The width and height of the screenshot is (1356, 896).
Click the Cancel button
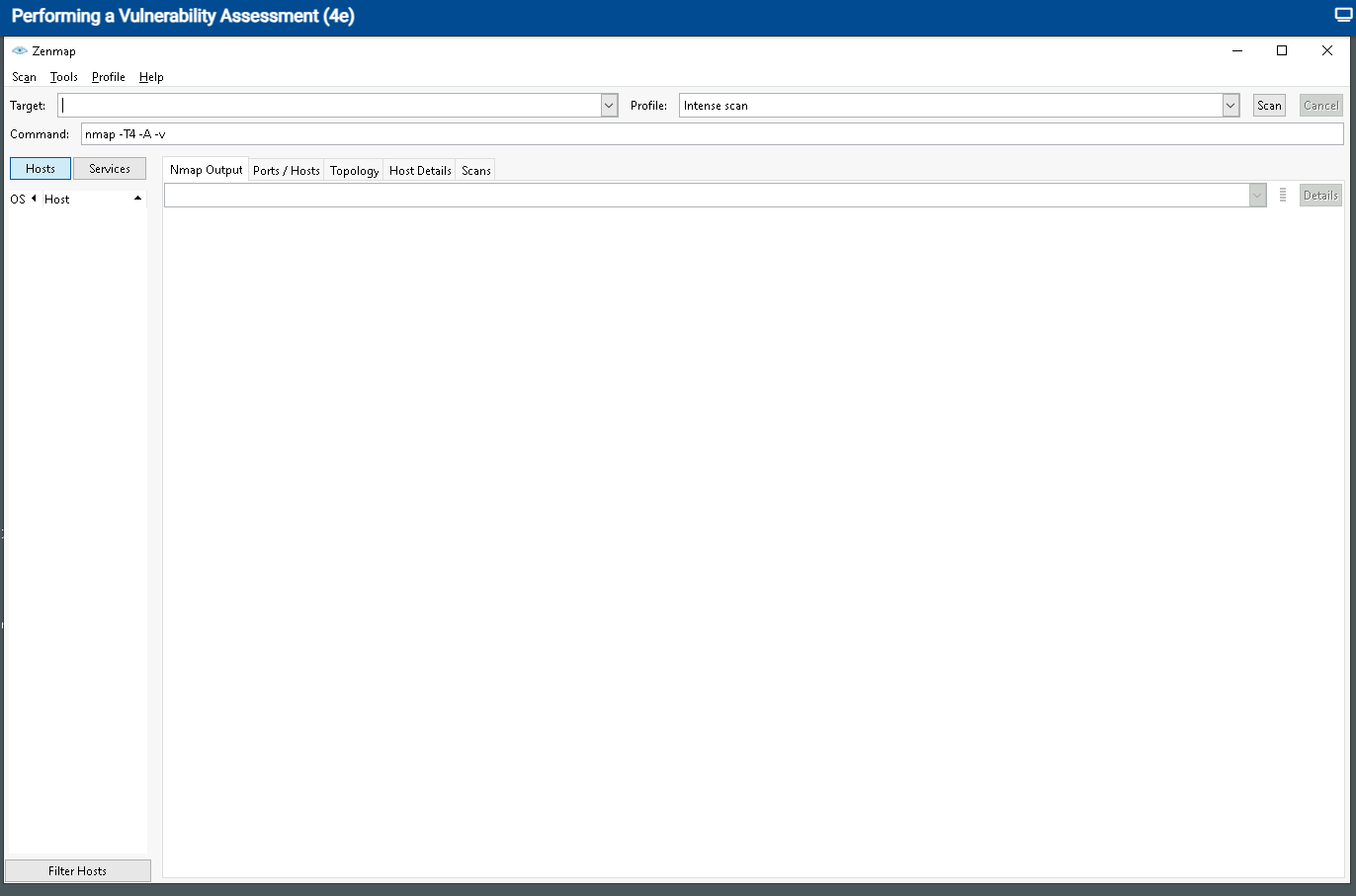[1320, 106]
